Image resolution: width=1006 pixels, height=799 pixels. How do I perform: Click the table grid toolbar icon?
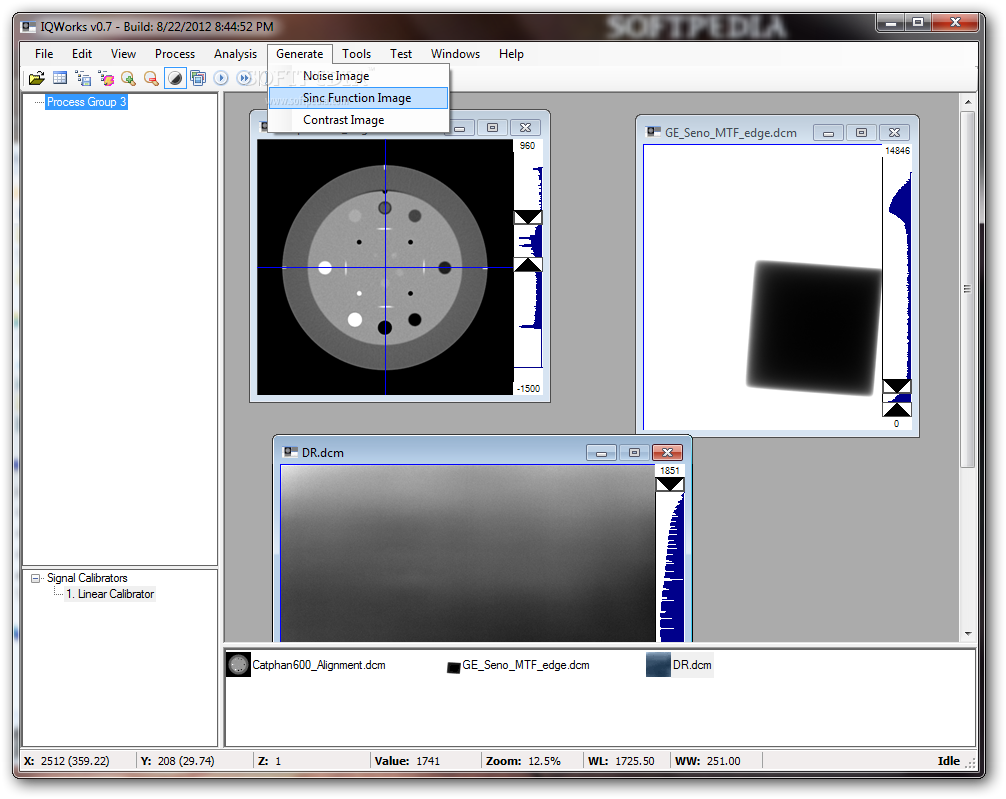click(x=60, y=78)
